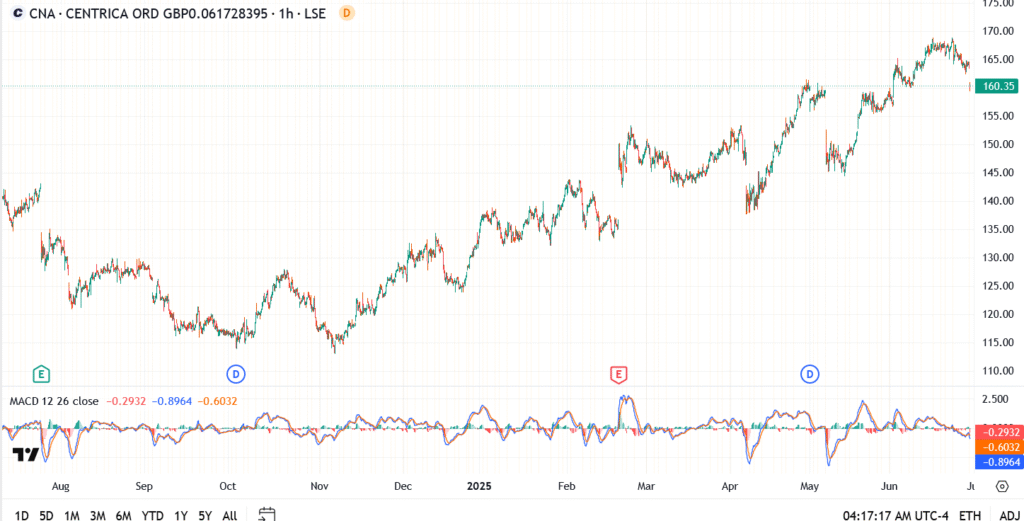Switch to the 1D range
The width and height of the screenshot is (1024, 521).
22,515
